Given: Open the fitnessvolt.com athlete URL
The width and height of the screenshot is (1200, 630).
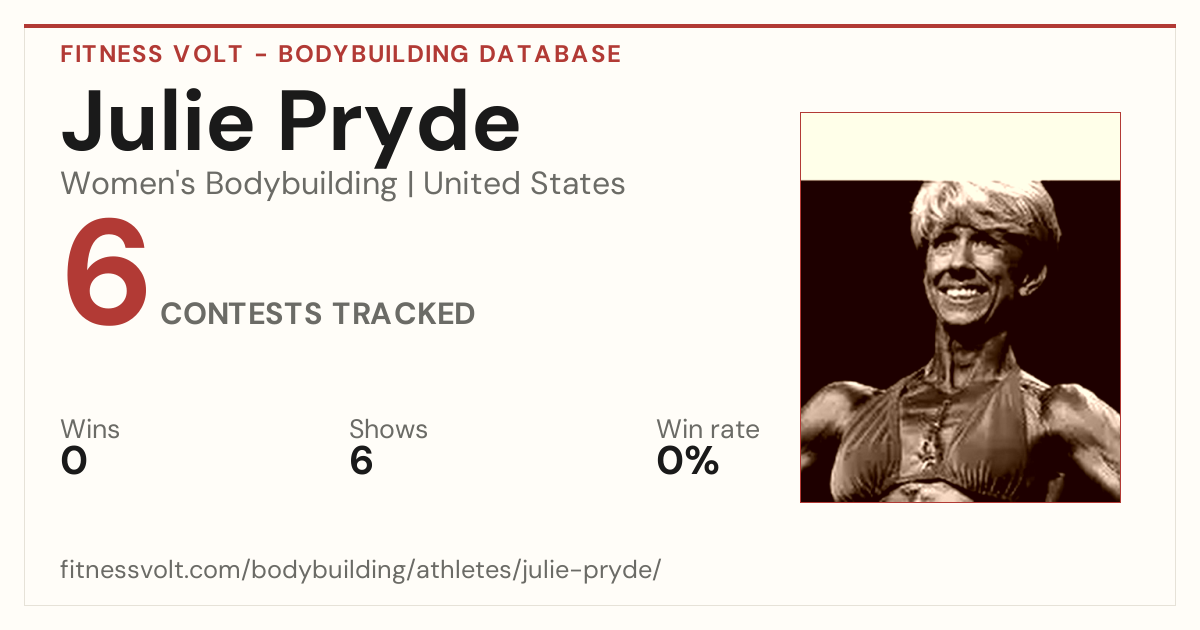Looking at the screenshot, I should (361, 571).
